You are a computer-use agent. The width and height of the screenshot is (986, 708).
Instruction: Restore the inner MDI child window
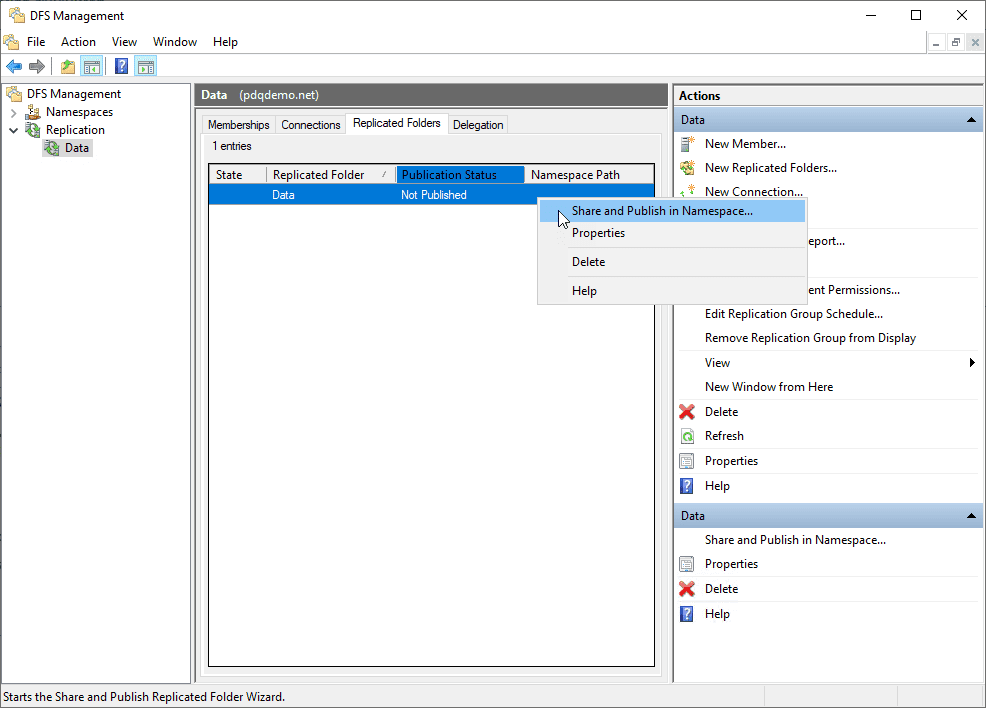[x=956, y=43]
